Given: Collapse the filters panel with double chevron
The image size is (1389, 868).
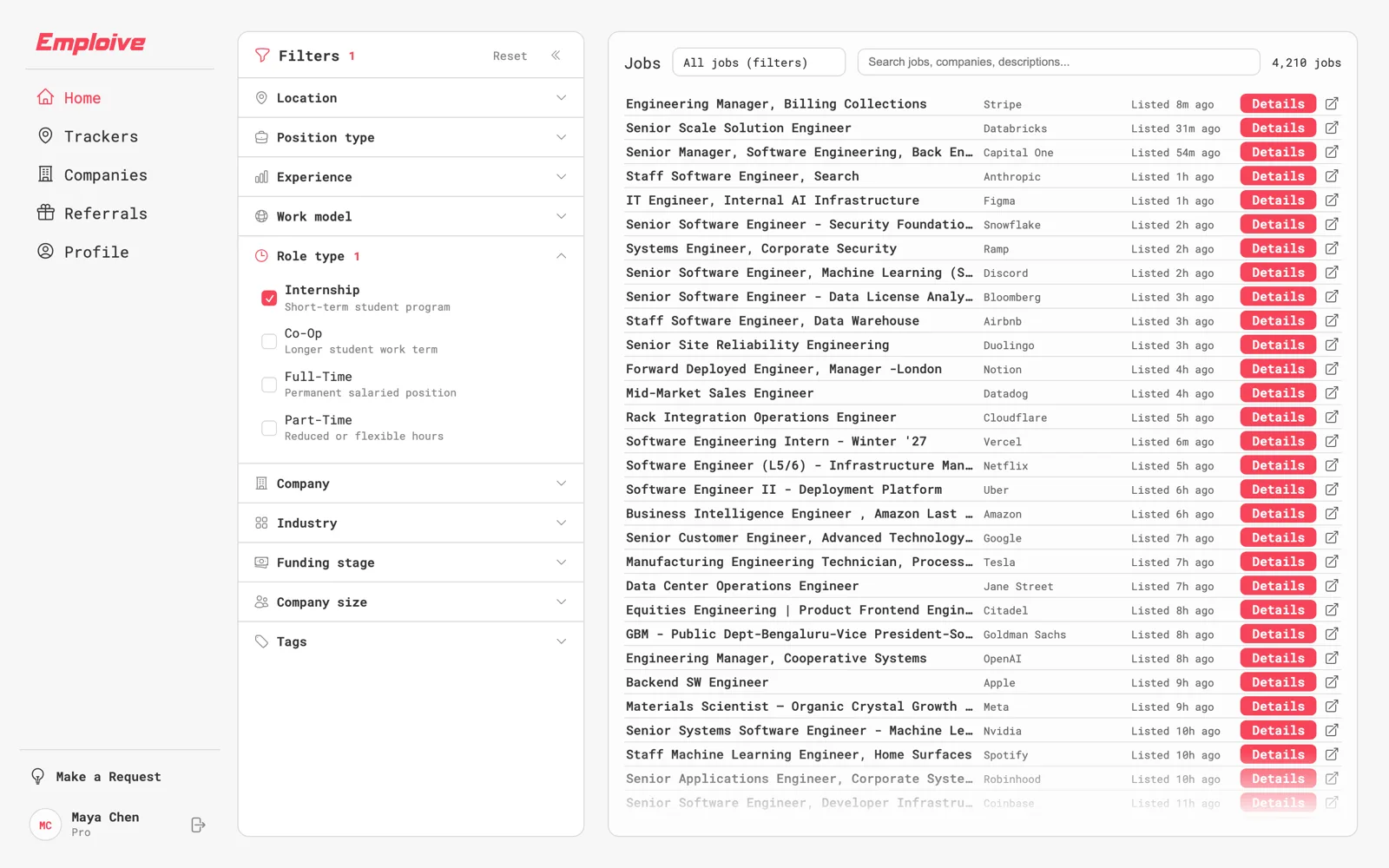Looking at the screenshot, I should tap(556, 56).
